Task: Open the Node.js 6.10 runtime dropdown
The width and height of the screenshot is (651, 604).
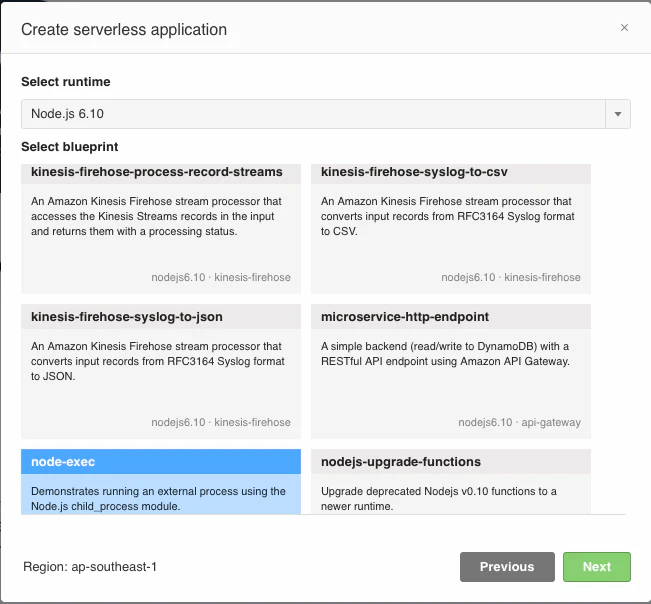Action: click(x=326, y=114)
